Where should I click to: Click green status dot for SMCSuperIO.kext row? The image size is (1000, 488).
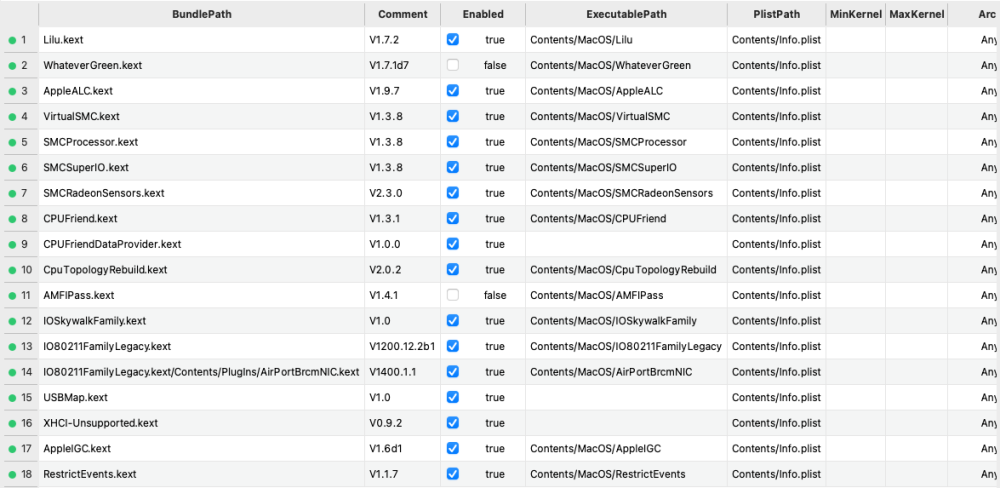pyautogui.click(x=11, y=168)
